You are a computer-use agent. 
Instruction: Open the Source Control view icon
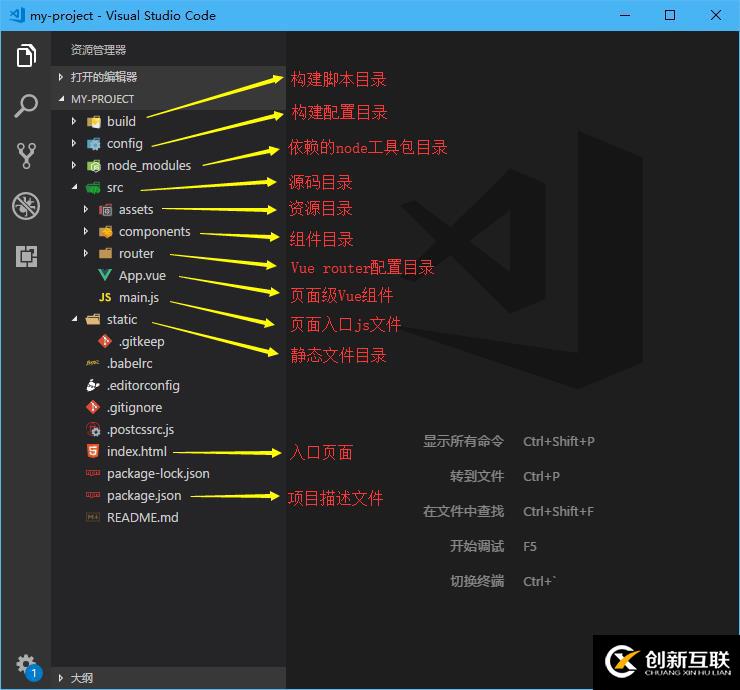point(26,156)
